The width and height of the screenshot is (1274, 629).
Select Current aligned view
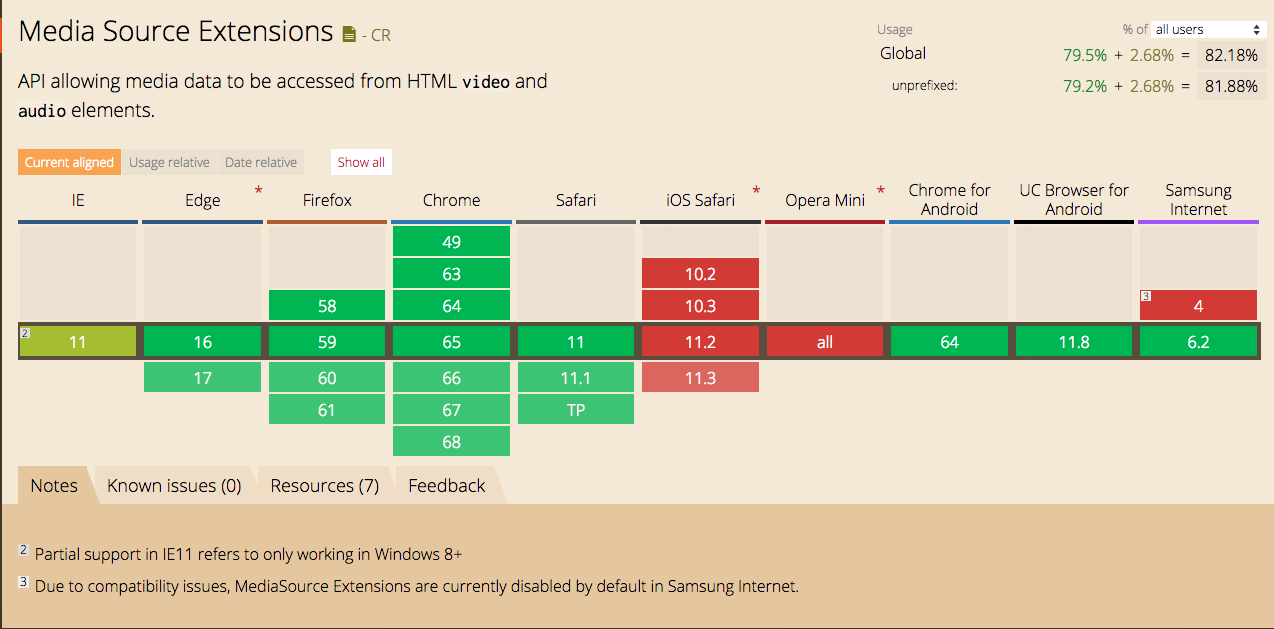(x=69, y=162)
